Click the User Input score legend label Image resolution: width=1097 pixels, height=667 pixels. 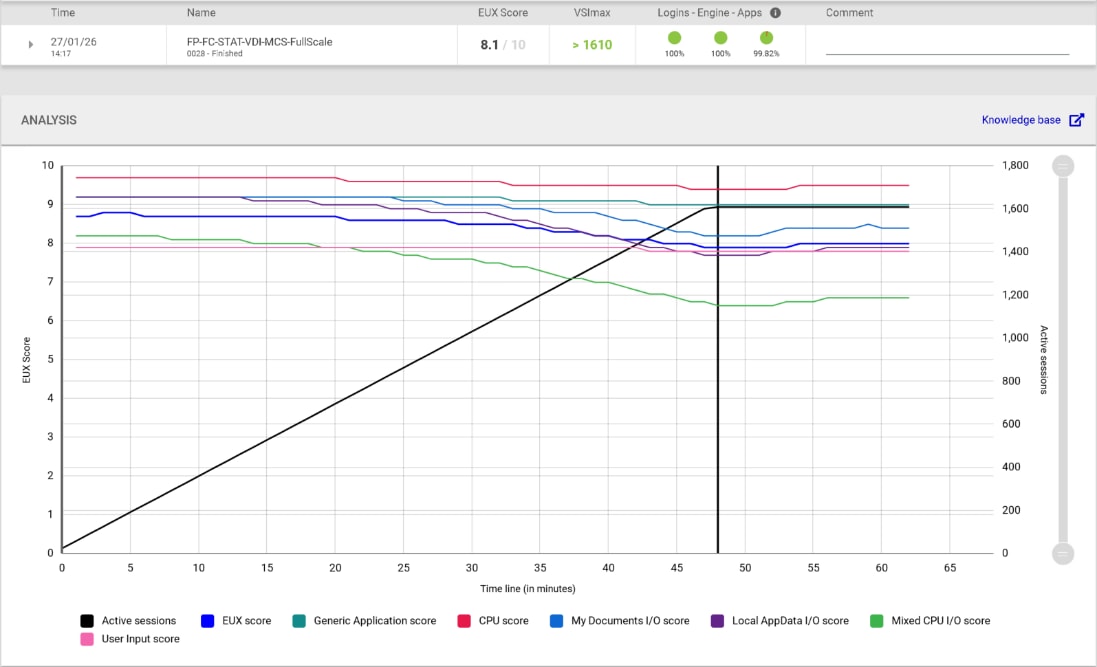(141, 639)
